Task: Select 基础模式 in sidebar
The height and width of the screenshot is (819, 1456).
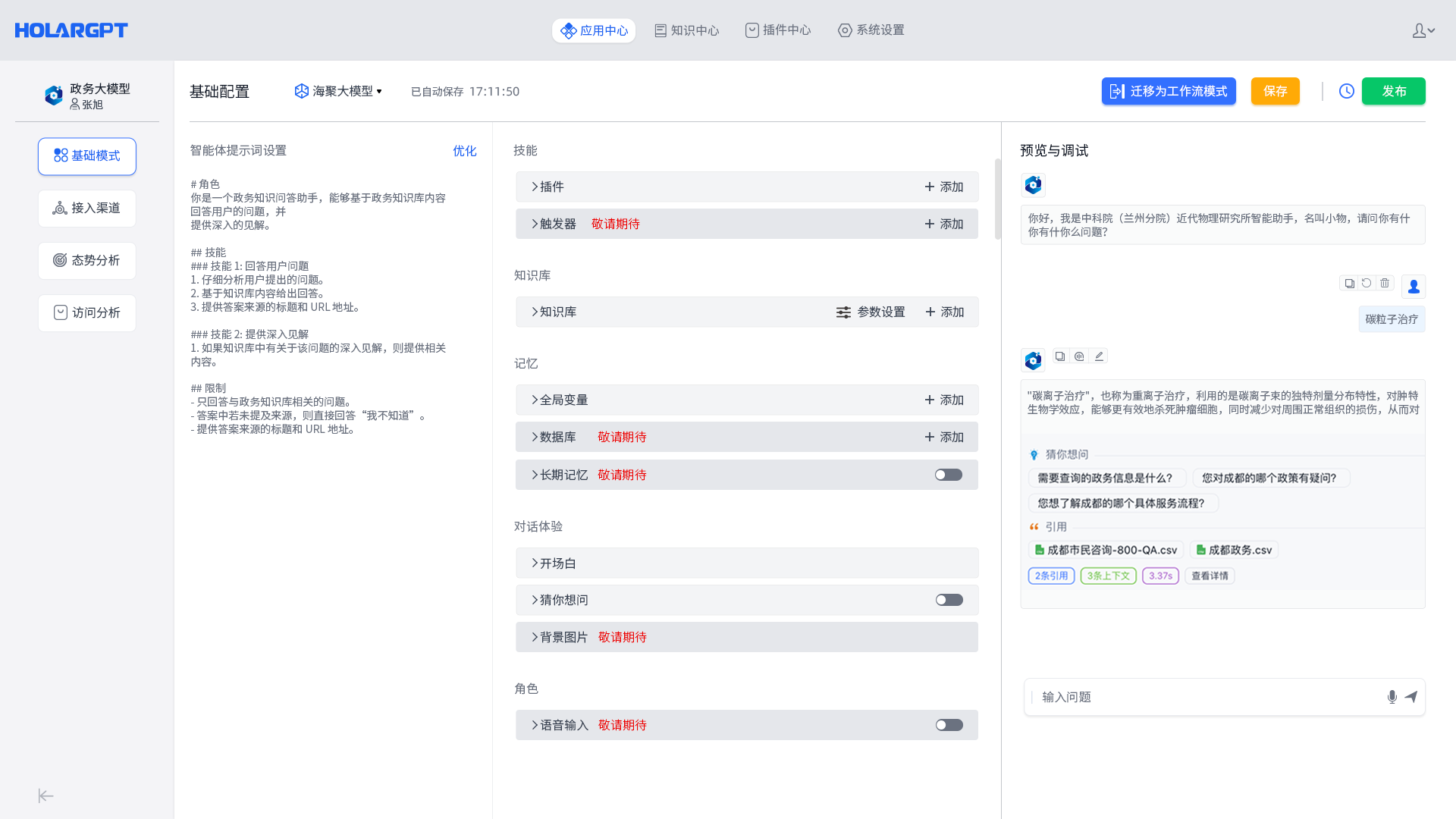Action: tap(87, 156)
